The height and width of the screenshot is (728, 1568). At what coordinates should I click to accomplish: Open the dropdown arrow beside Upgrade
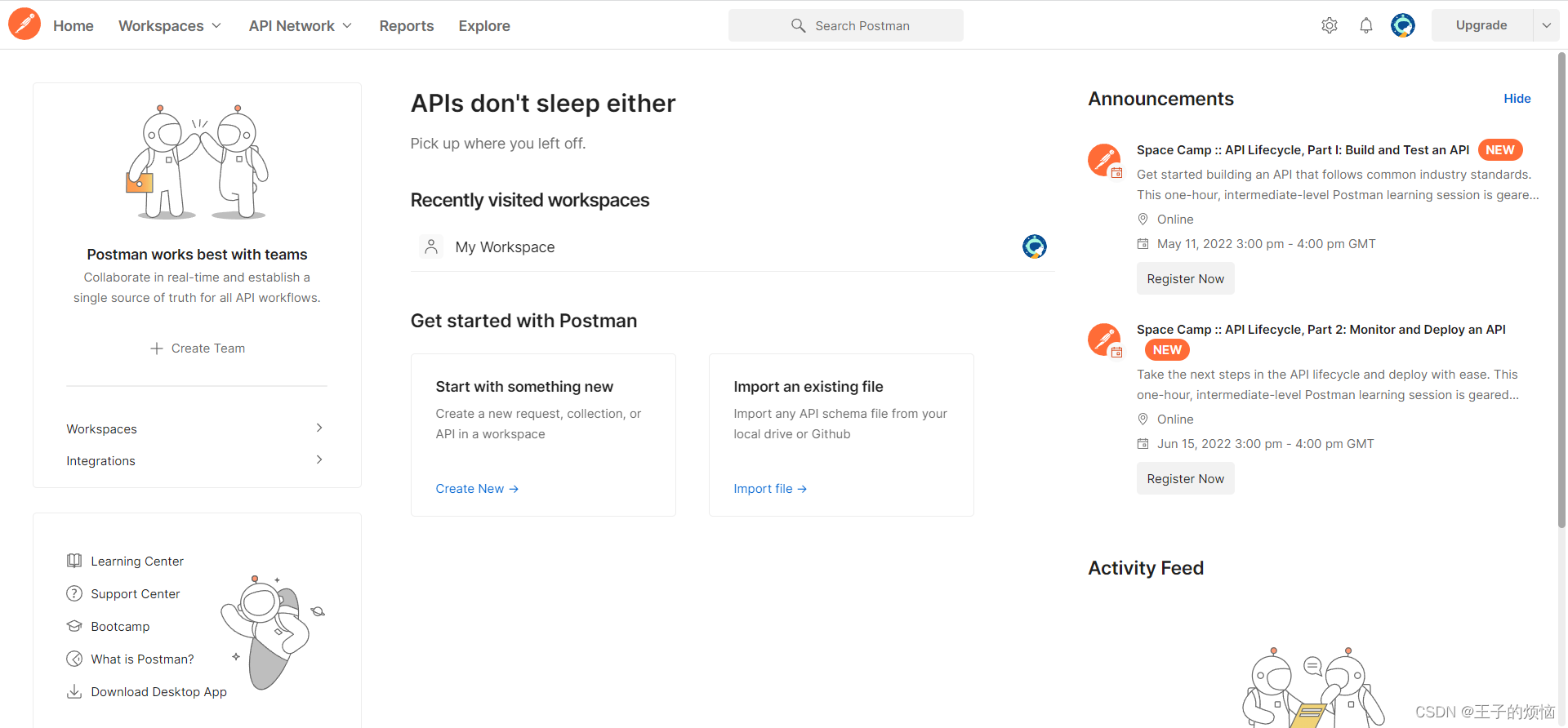[1546, 25]
